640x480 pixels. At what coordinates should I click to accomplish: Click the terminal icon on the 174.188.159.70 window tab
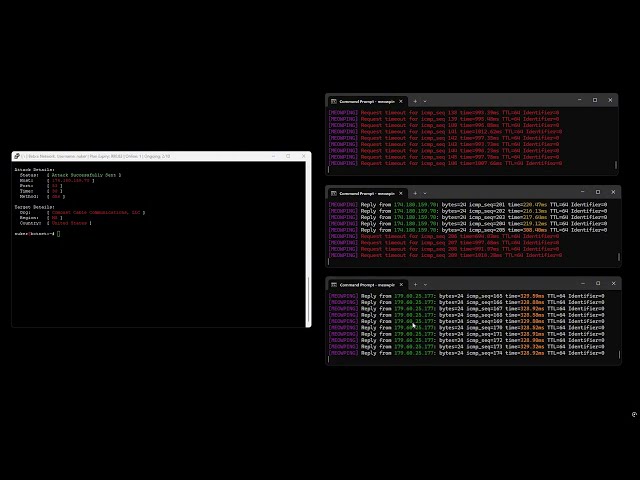coord(334,193)
